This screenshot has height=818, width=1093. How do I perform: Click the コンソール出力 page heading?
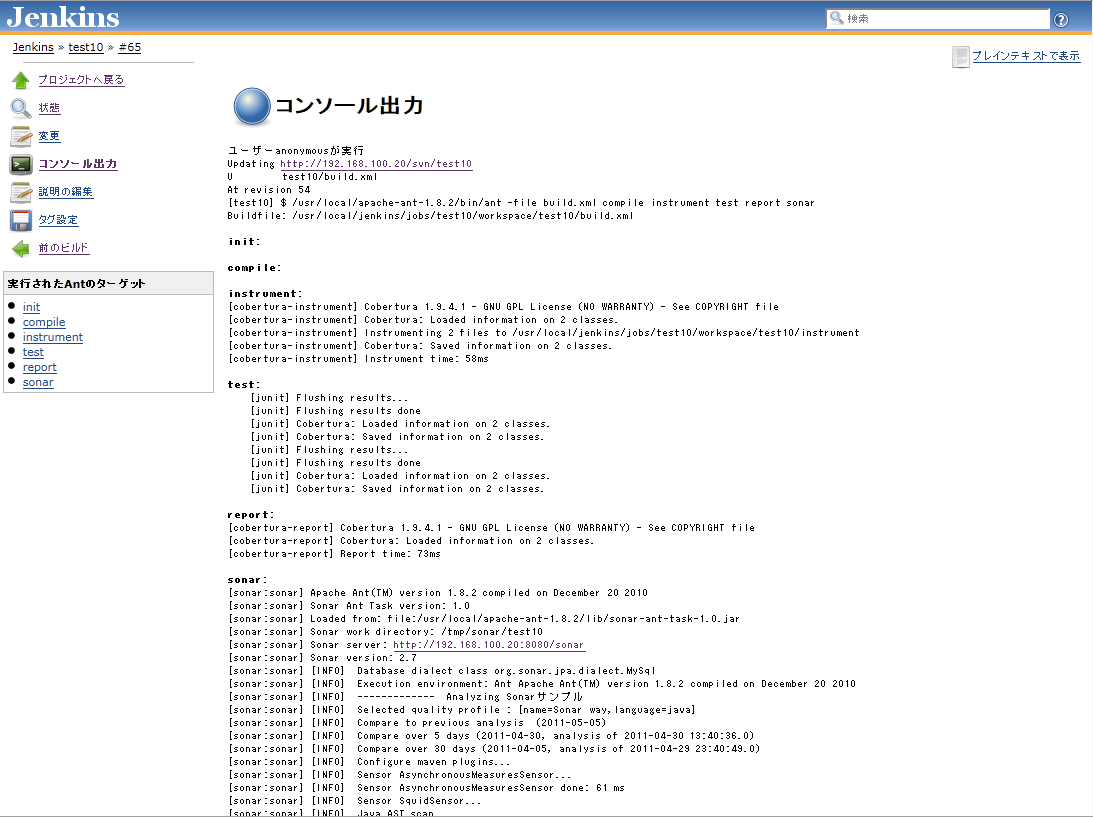tap(349, 106)
